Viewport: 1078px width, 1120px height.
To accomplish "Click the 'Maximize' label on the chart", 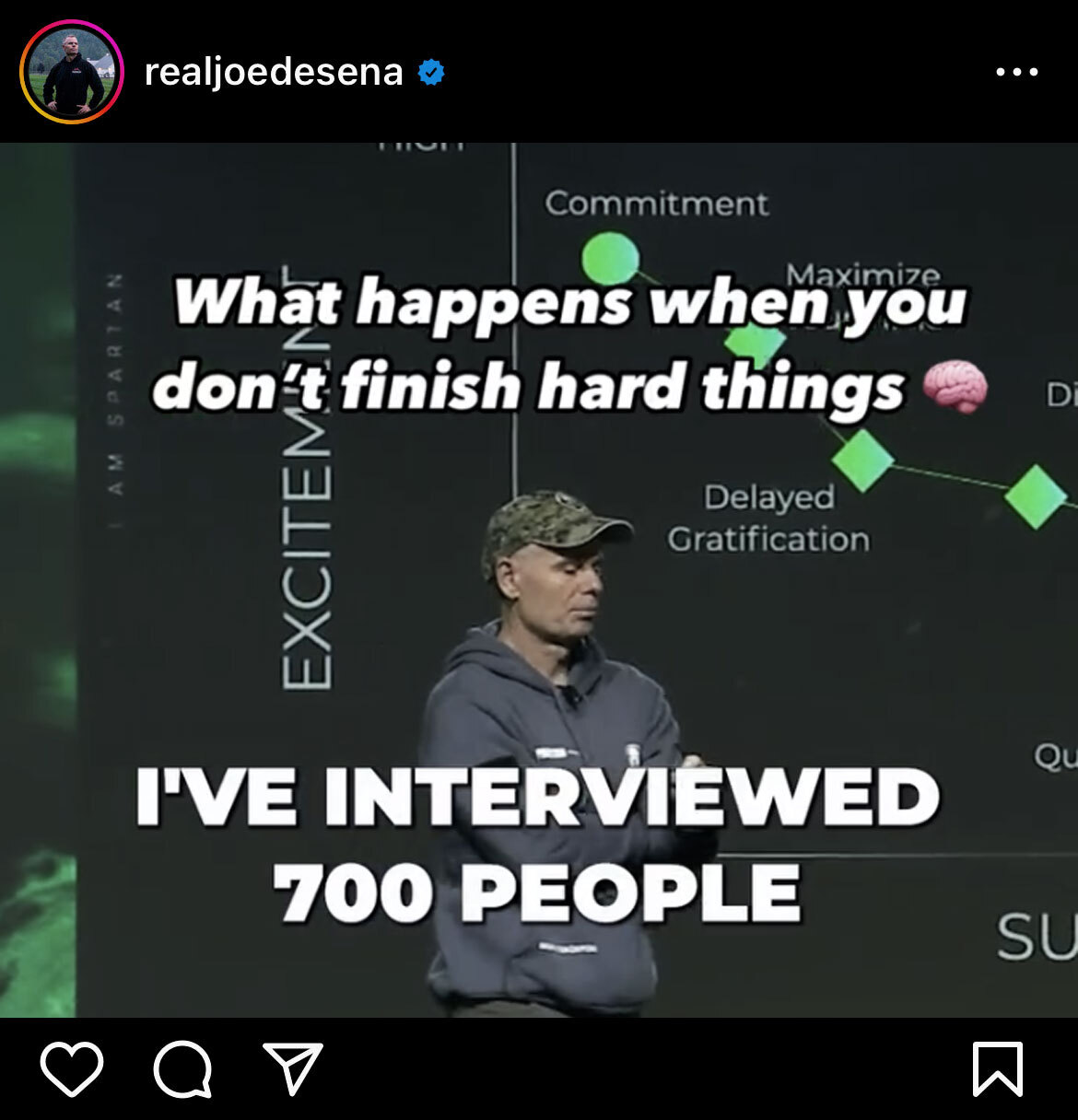I will pos(863,274).
